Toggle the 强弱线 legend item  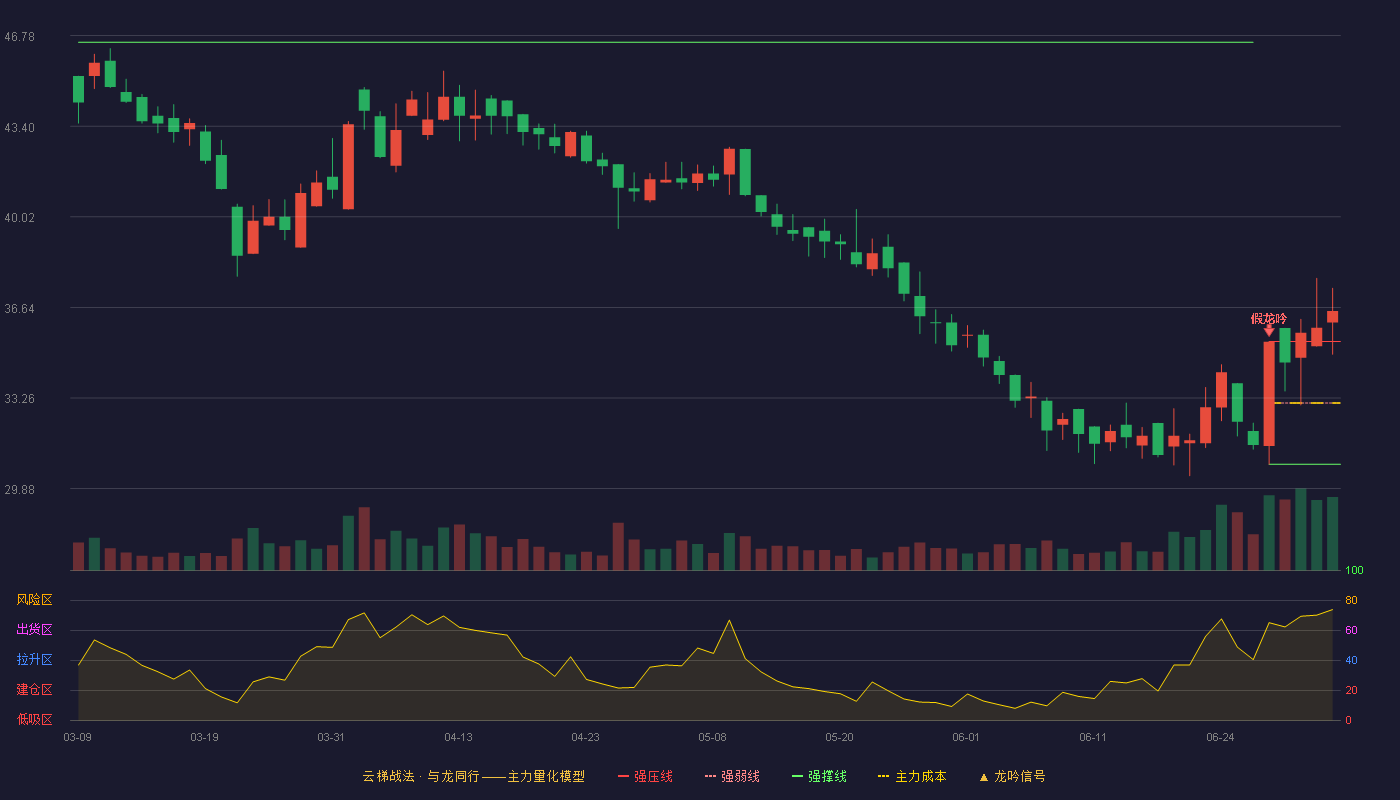[x=732, y=776]
